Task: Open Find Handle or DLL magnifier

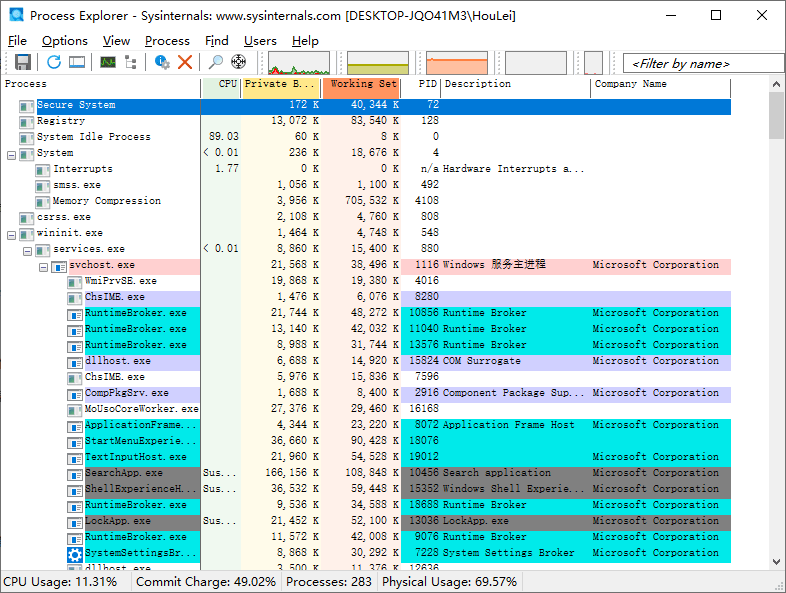Action: [x=216, y=62]
